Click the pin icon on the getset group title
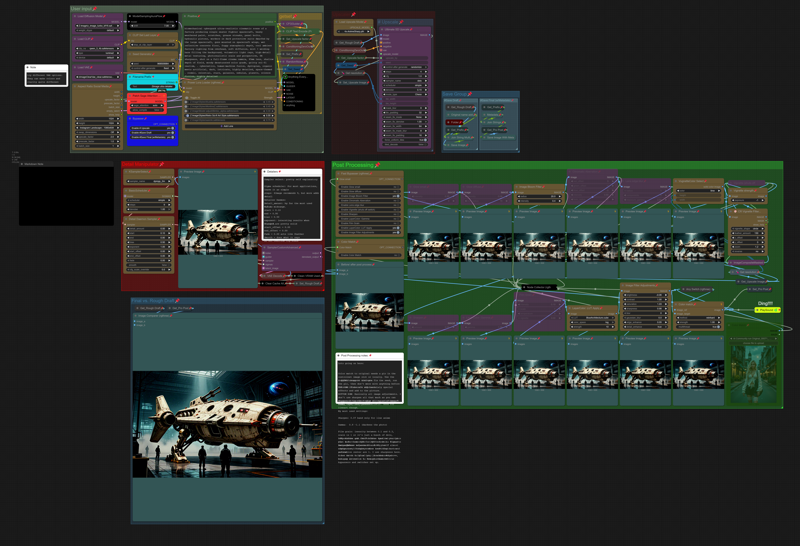800x546 pixels. pos(295,16)
